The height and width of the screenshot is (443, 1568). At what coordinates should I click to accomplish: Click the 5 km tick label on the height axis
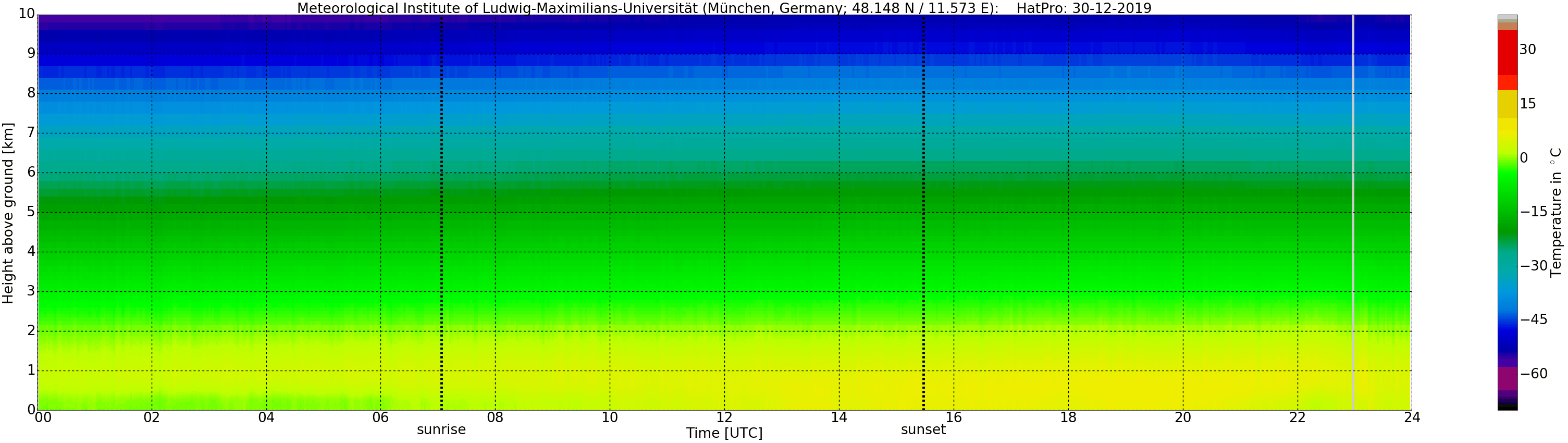click(31, 212)
